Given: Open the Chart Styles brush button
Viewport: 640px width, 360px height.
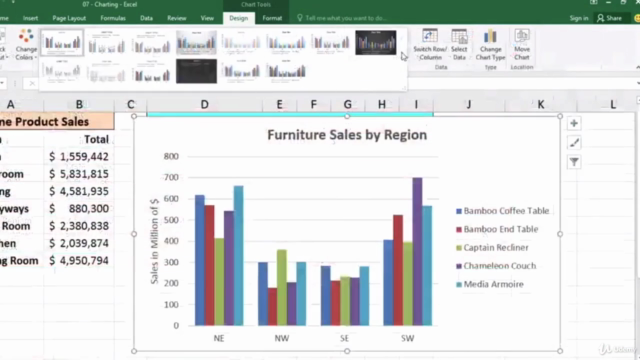Looking at the screenshot, I should coord(574,143).
